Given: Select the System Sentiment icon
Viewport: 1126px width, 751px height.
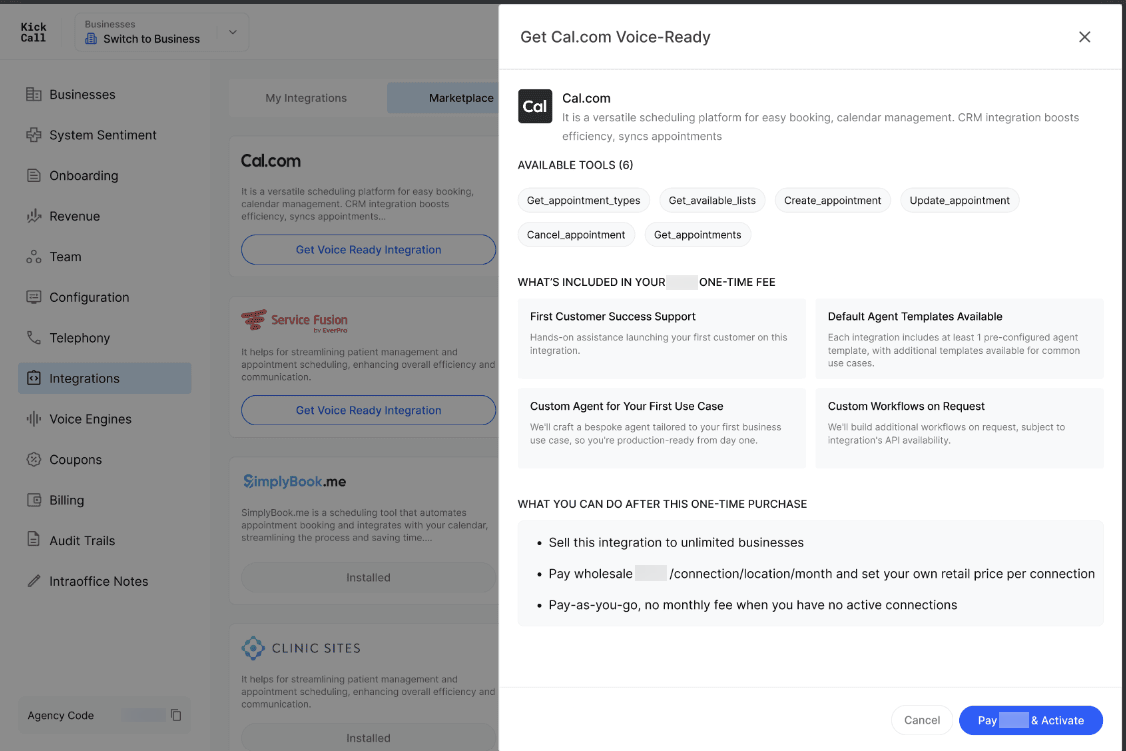Looking at the screenshot, I should [34, 134].
